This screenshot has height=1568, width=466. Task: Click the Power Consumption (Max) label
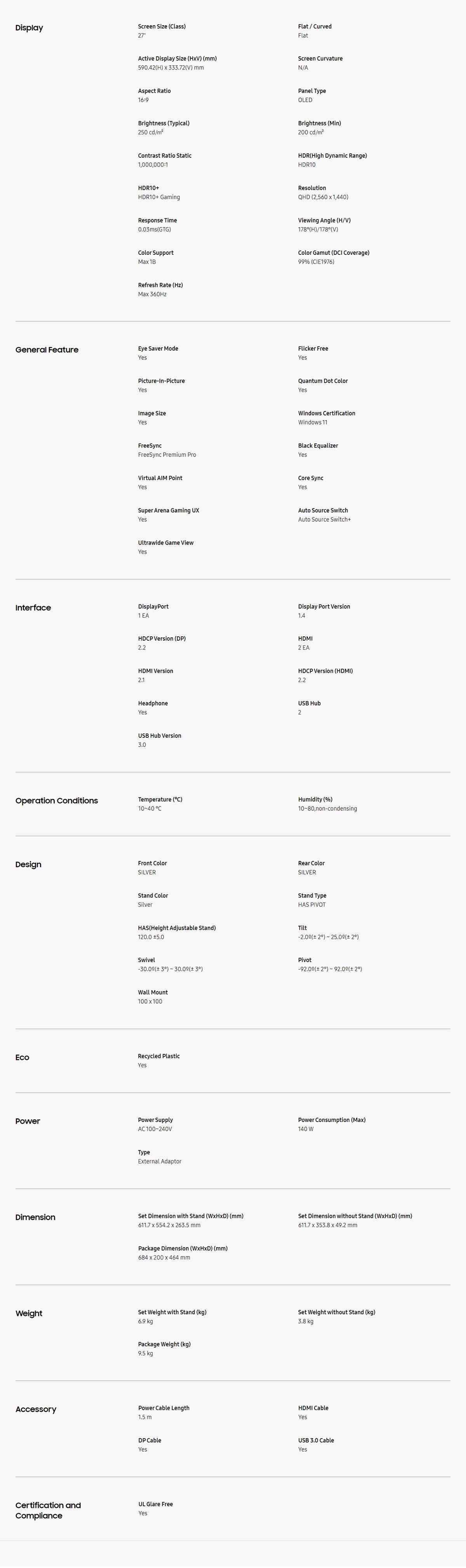tap(332, 1120)
